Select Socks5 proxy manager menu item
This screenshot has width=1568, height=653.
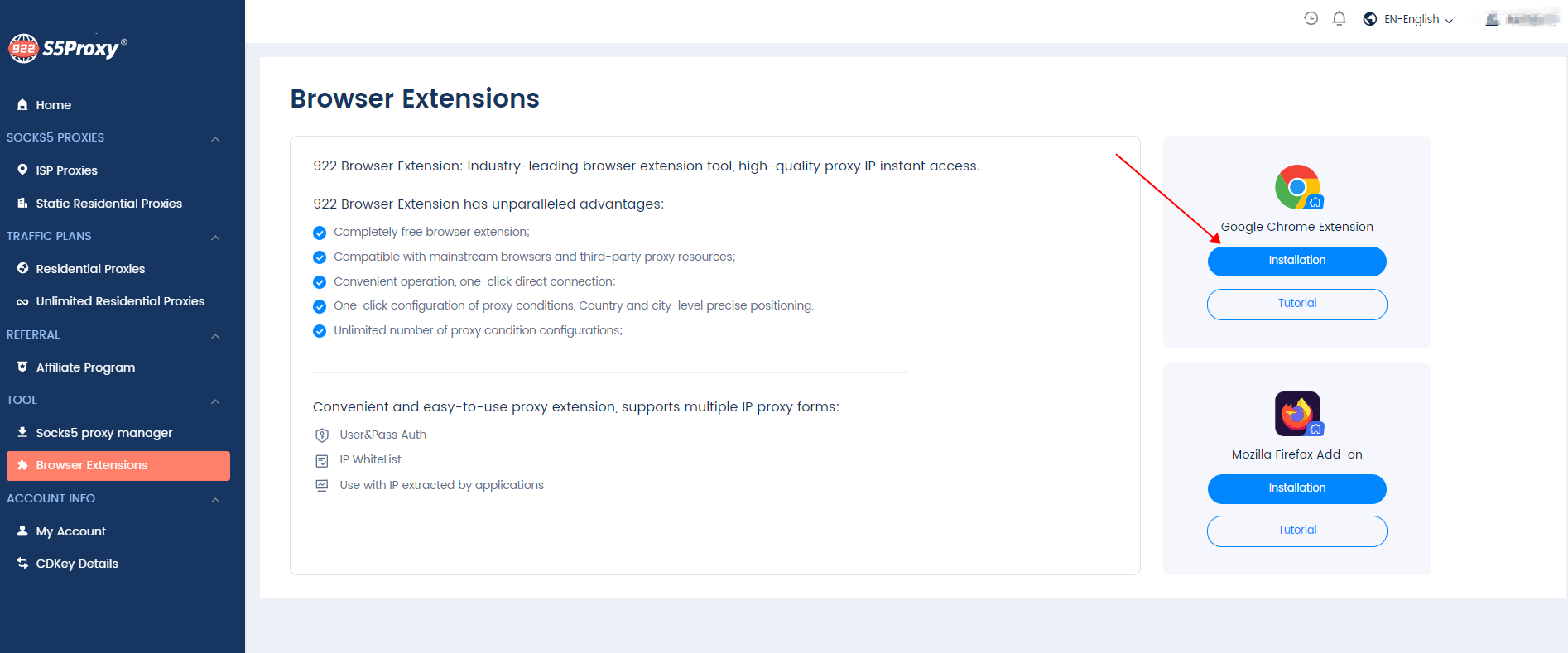pos(103,433)
